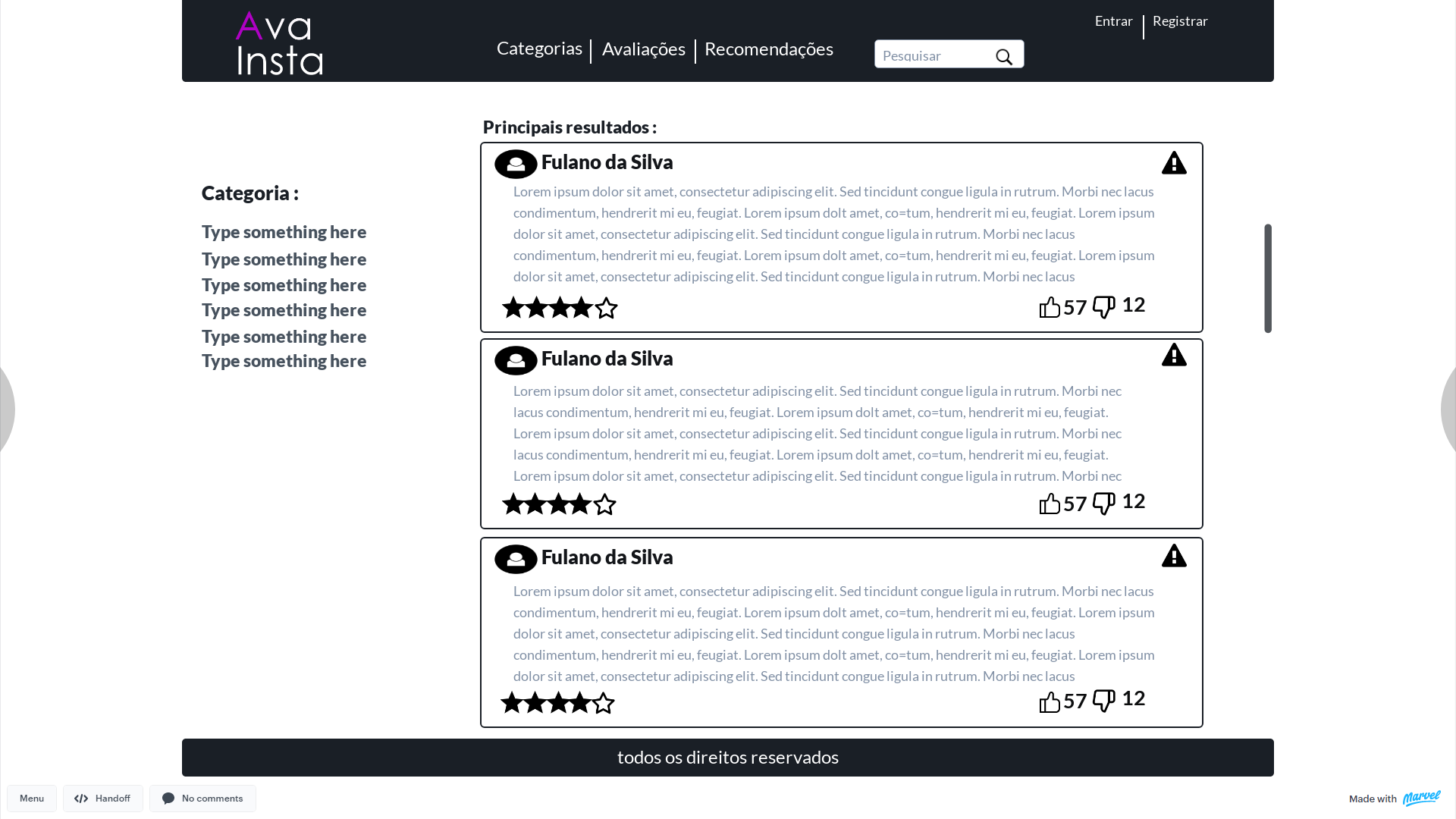This screenshot has width=1456, height=819.
Task: Click the Entrar link
Action: [1113, 21]
